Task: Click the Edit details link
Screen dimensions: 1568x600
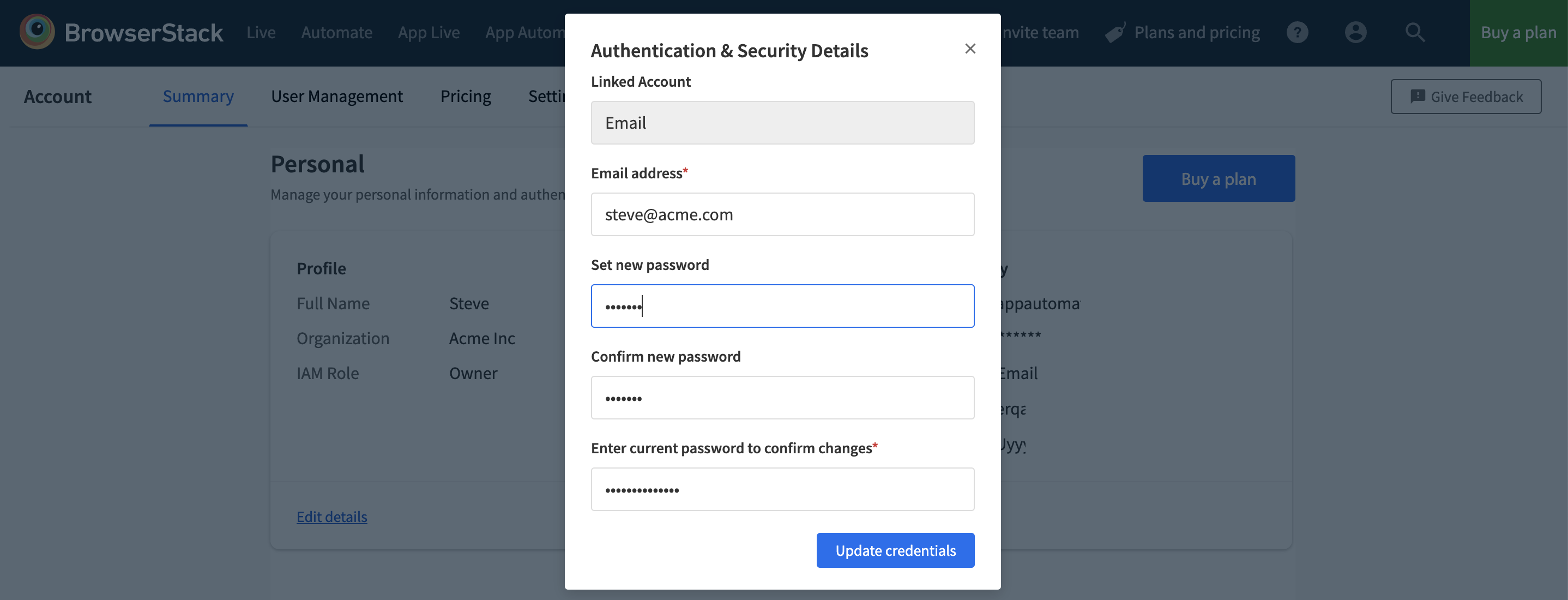Action: [331, 517]
